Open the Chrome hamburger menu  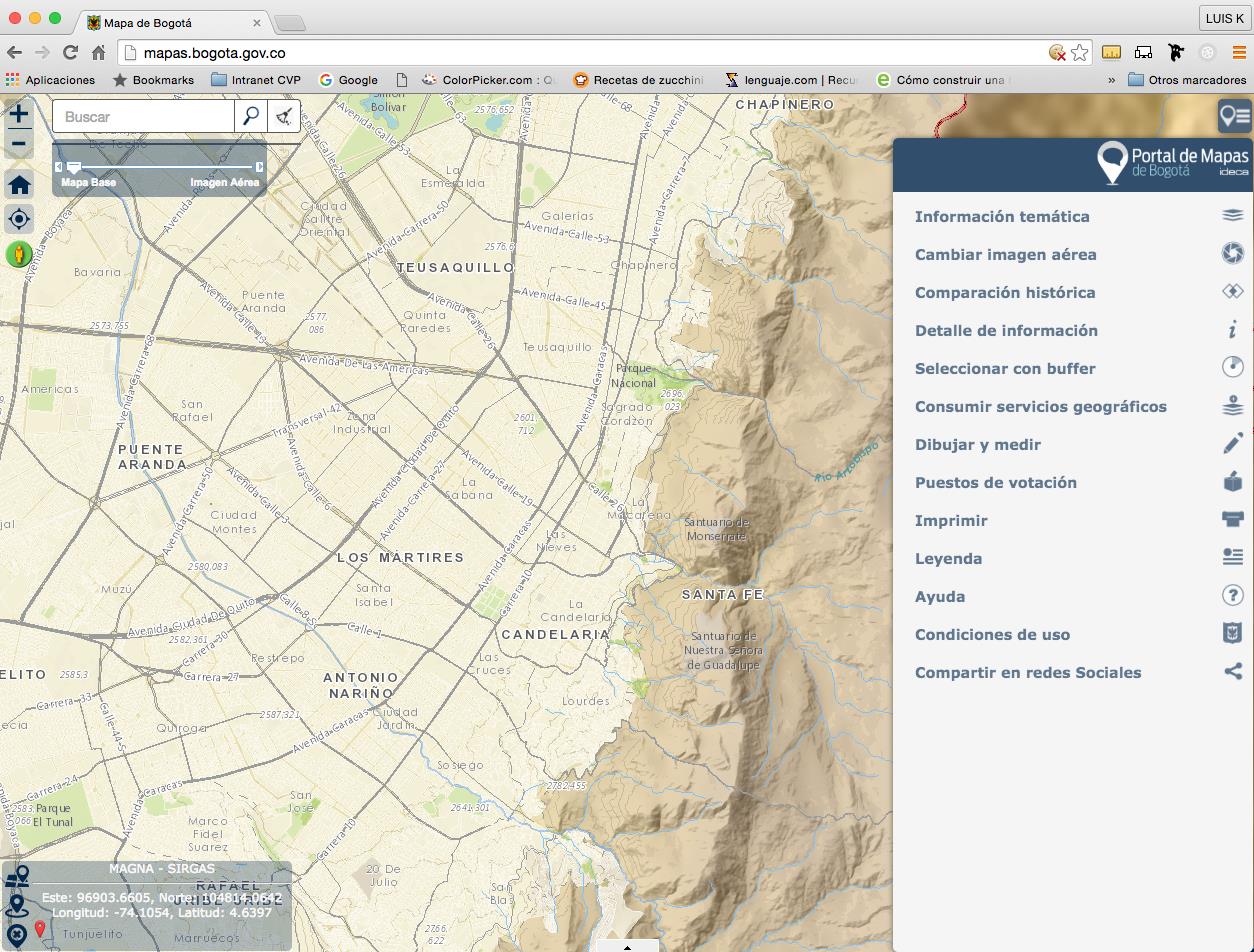(1239, 52)
